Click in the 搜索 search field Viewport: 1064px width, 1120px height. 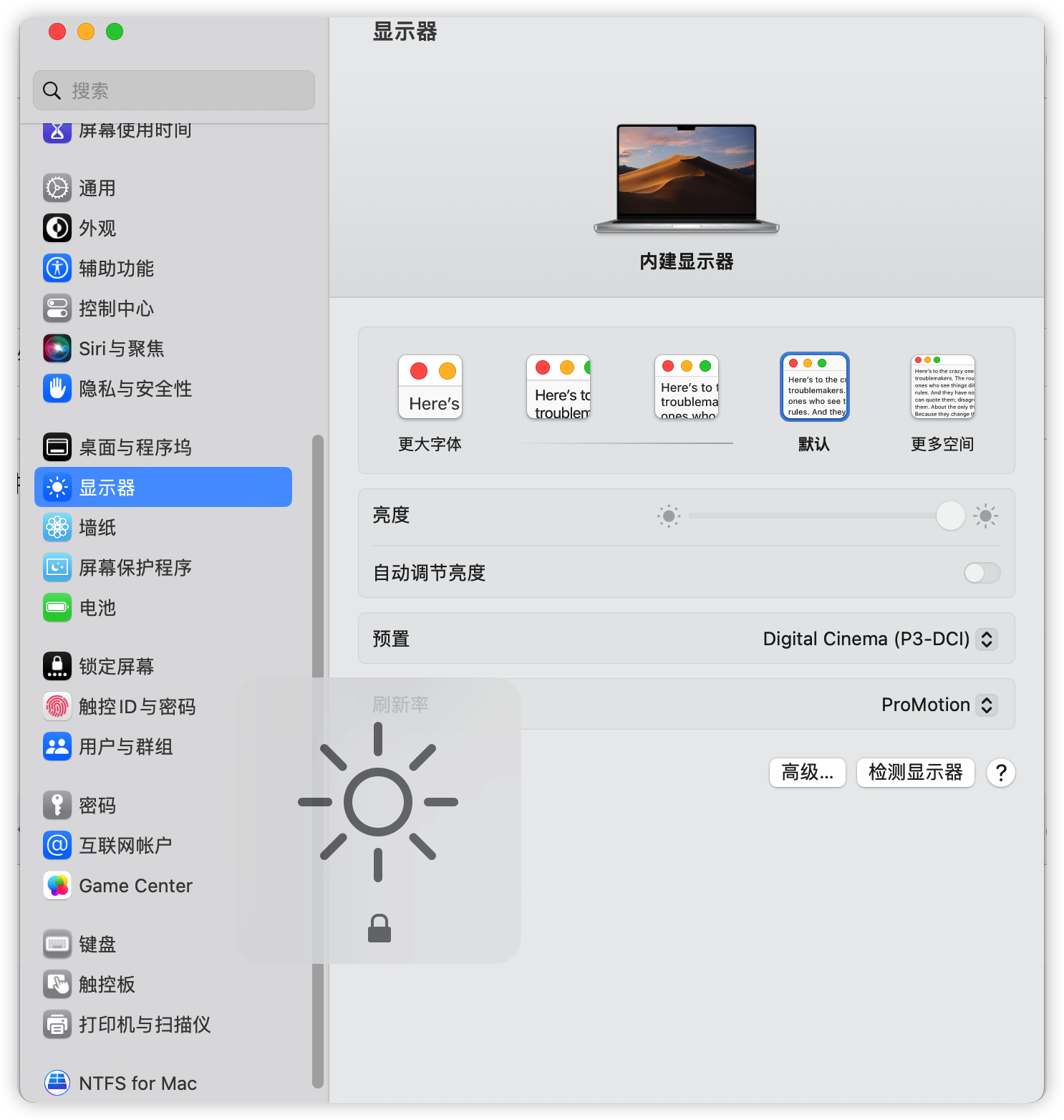click(x=174, y=90)
